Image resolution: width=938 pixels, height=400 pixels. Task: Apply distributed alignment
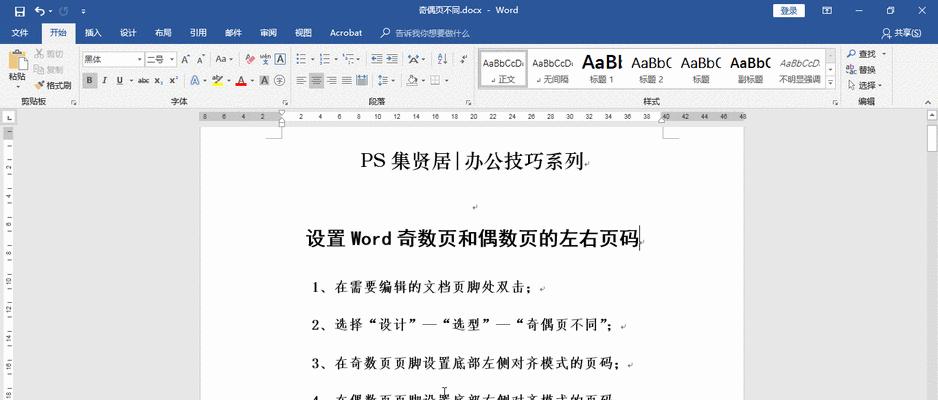pos(361,80)
